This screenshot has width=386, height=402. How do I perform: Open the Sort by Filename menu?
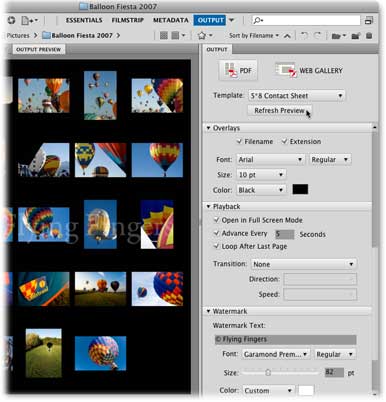point(254,36)
